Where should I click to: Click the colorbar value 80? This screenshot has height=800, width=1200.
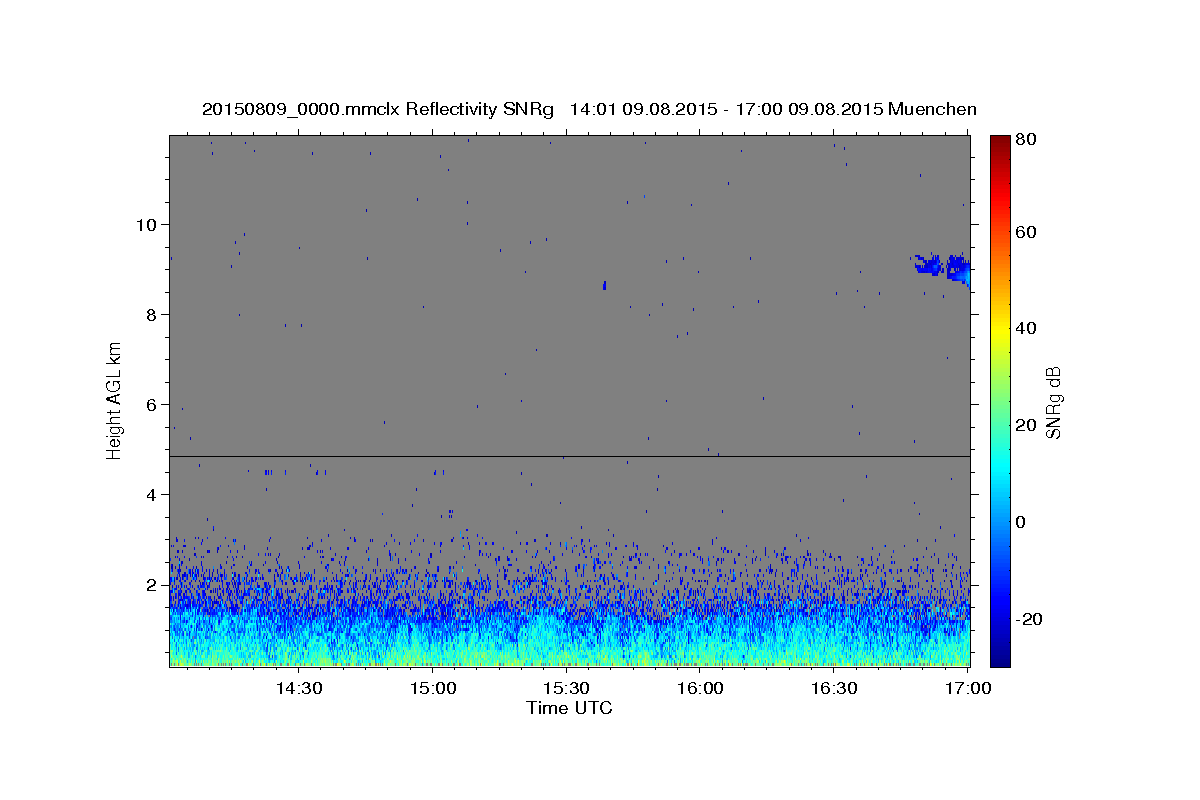click(x=1026, y=140)
